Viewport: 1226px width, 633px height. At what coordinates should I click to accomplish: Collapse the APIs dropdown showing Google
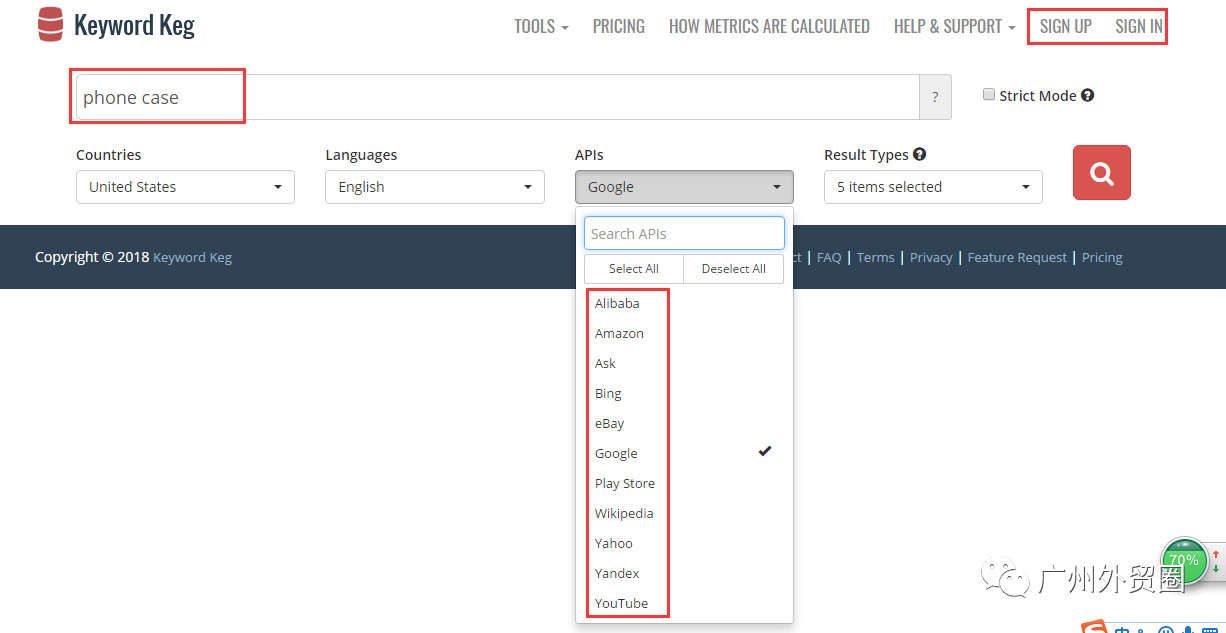click(x=684, y=187)
